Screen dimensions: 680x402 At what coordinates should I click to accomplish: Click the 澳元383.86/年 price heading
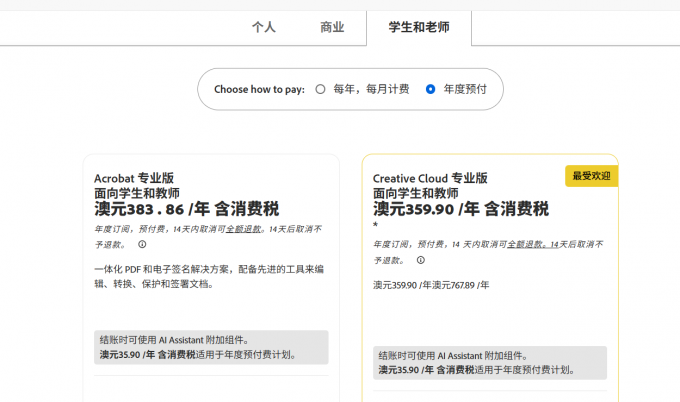tap(186, 209)
